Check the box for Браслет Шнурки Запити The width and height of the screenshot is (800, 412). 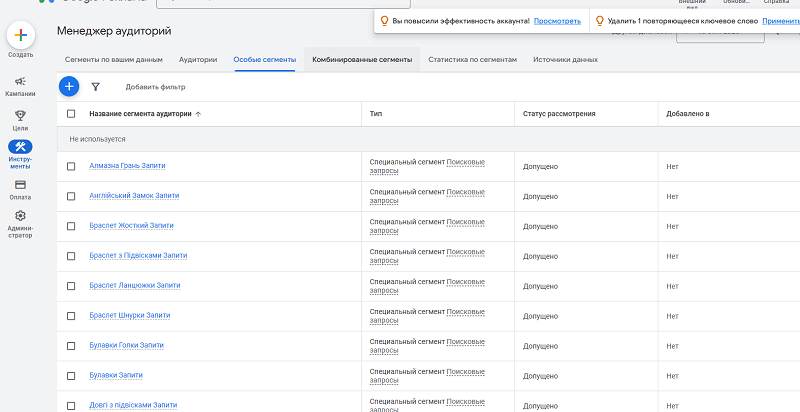click(71, 316)
